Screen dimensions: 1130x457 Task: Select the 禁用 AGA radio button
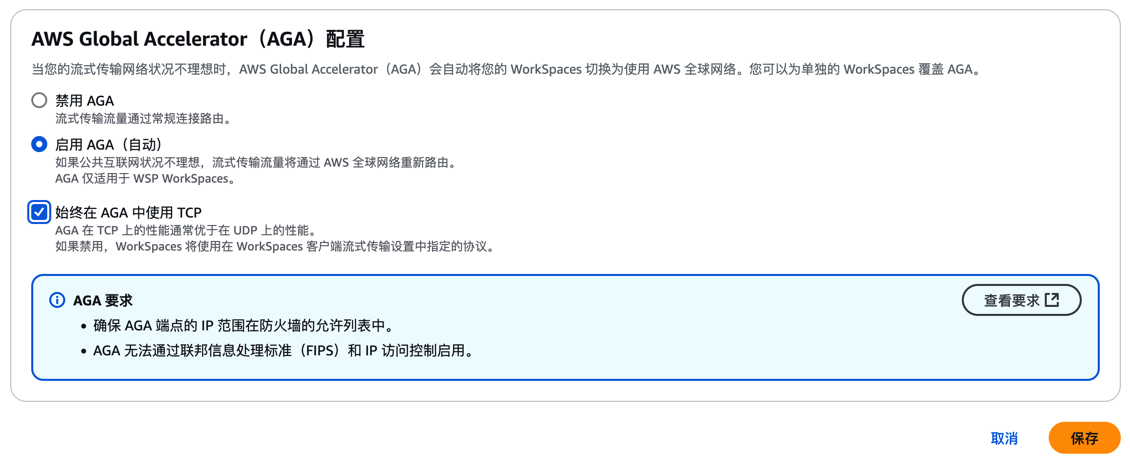39,100
